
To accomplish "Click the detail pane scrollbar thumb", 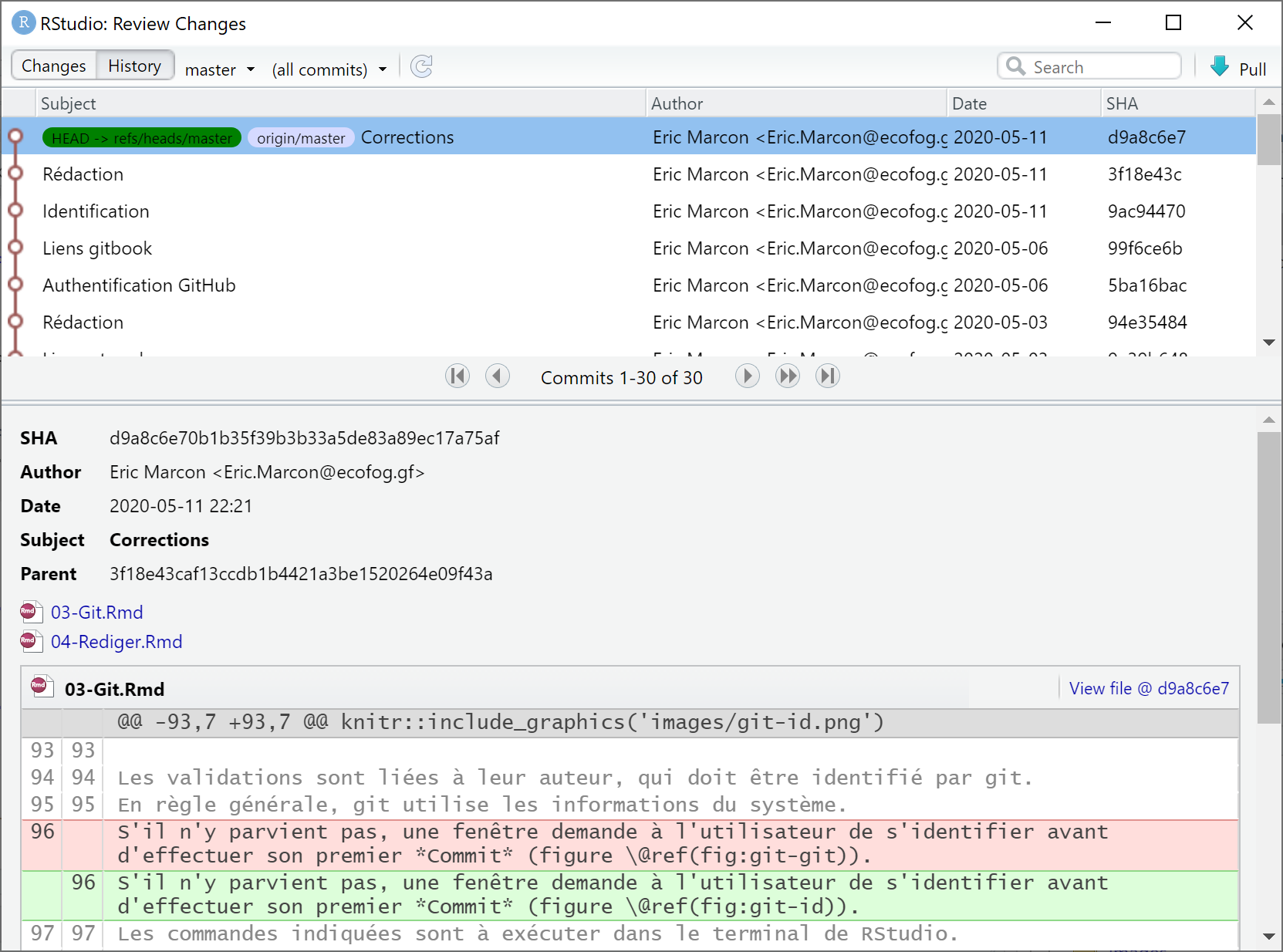I will pos(1268,577).
